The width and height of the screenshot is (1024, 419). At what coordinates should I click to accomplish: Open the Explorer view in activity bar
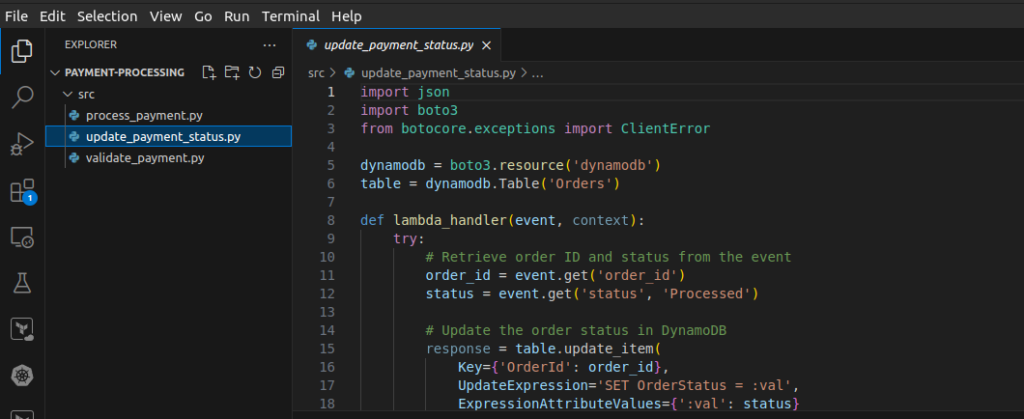[22, 52]
